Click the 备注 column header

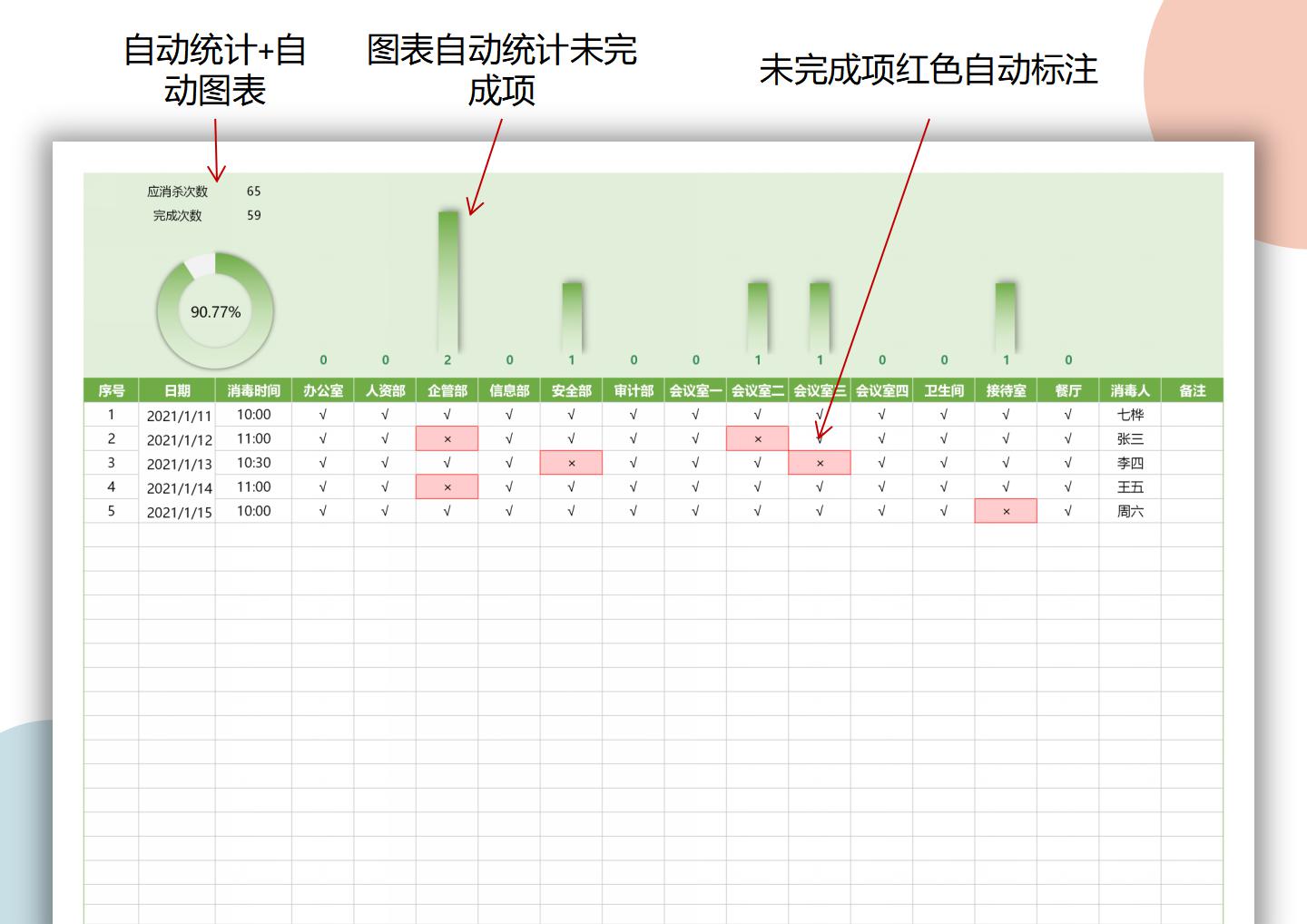(x=1193, y=390)
